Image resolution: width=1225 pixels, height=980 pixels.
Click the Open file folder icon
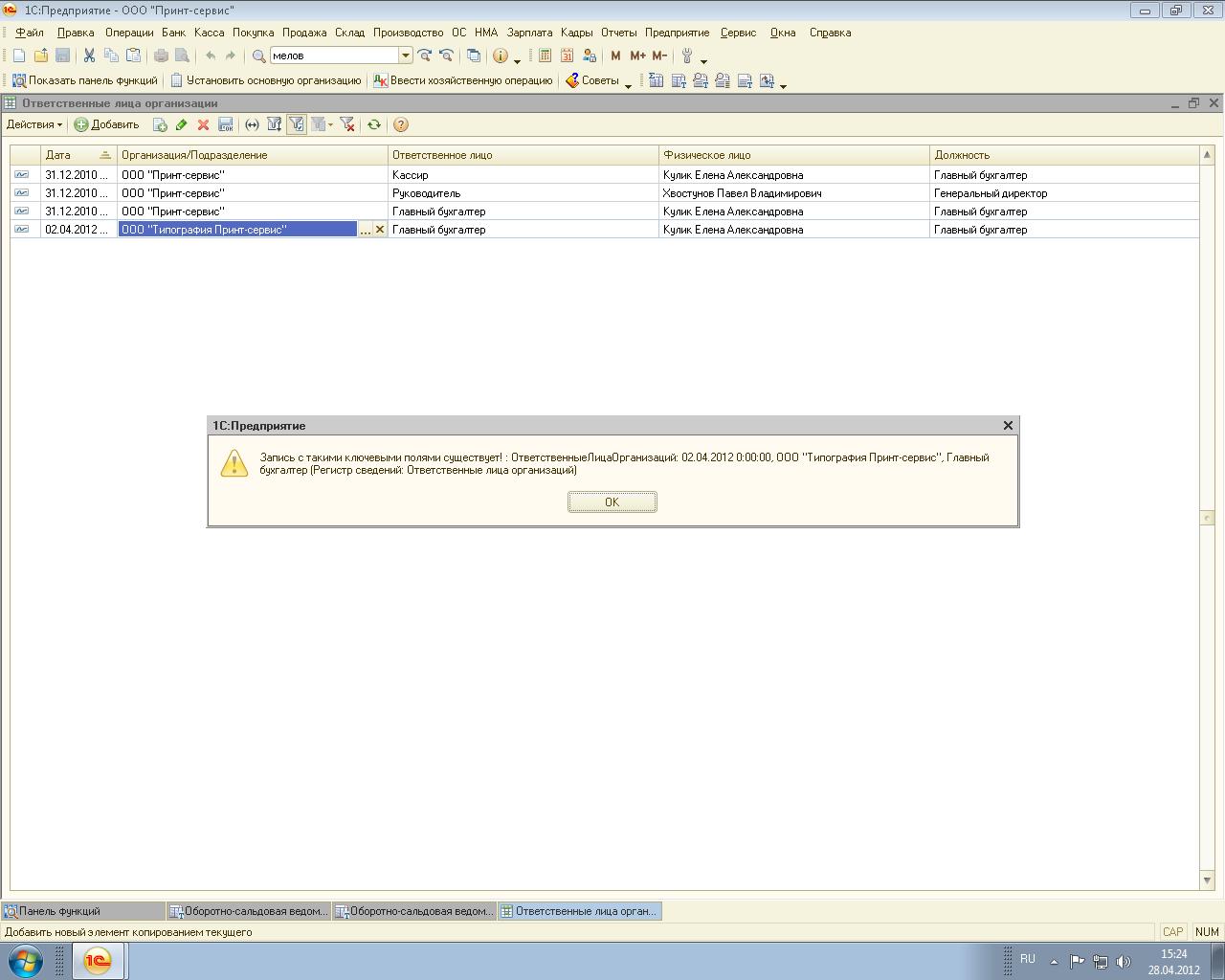coord(41,56)
